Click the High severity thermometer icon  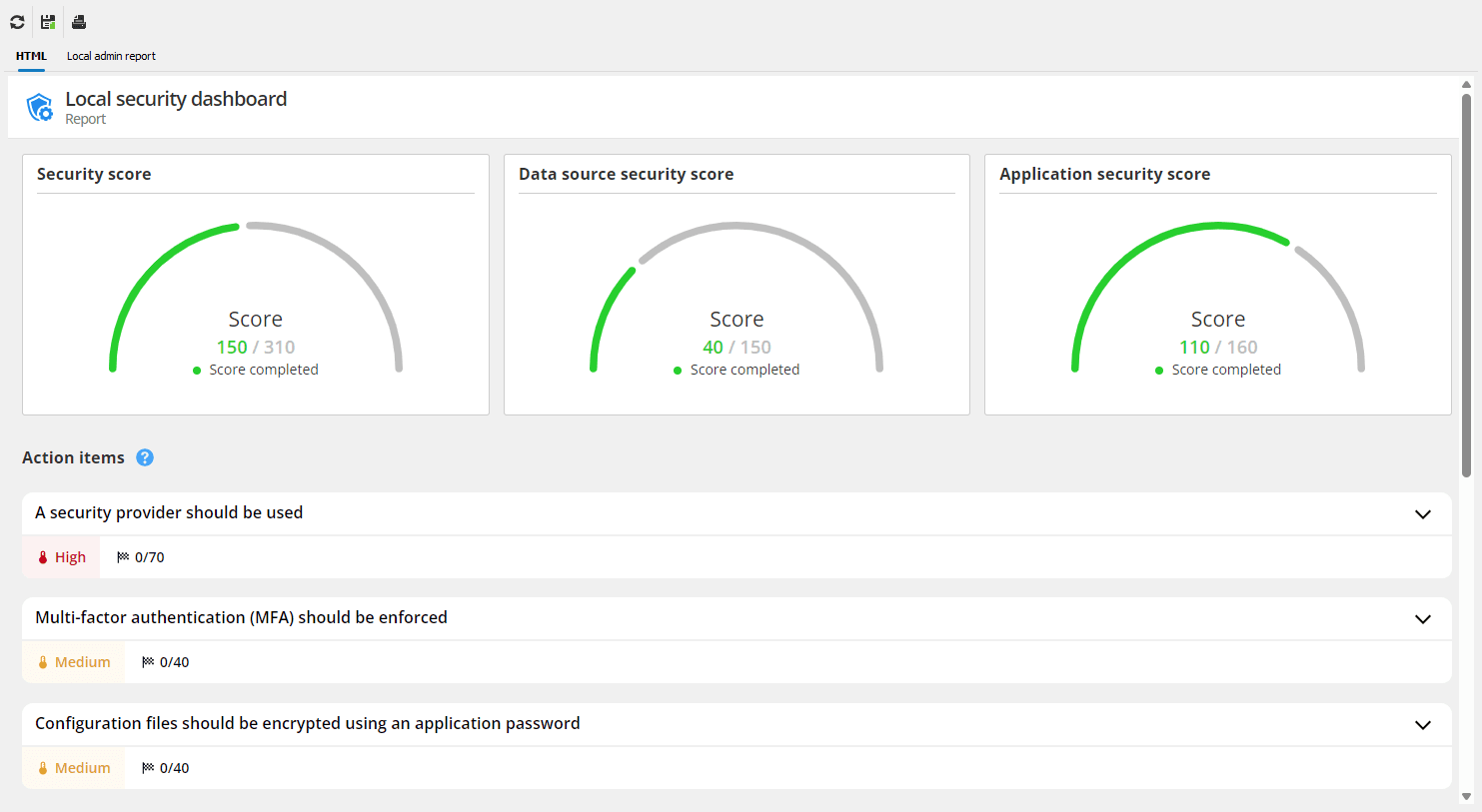(x=43, y=557)
